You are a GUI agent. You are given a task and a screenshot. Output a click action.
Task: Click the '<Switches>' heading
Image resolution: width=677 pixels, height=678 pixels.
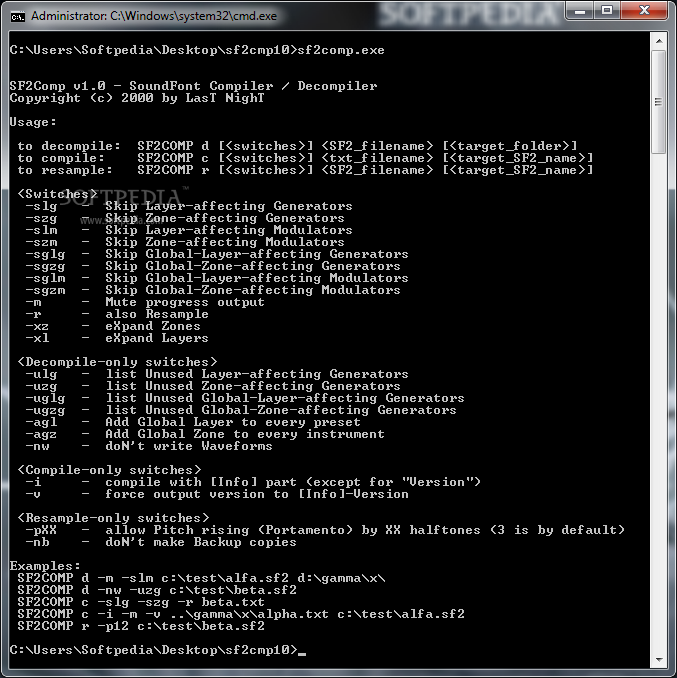pos(57,194)
